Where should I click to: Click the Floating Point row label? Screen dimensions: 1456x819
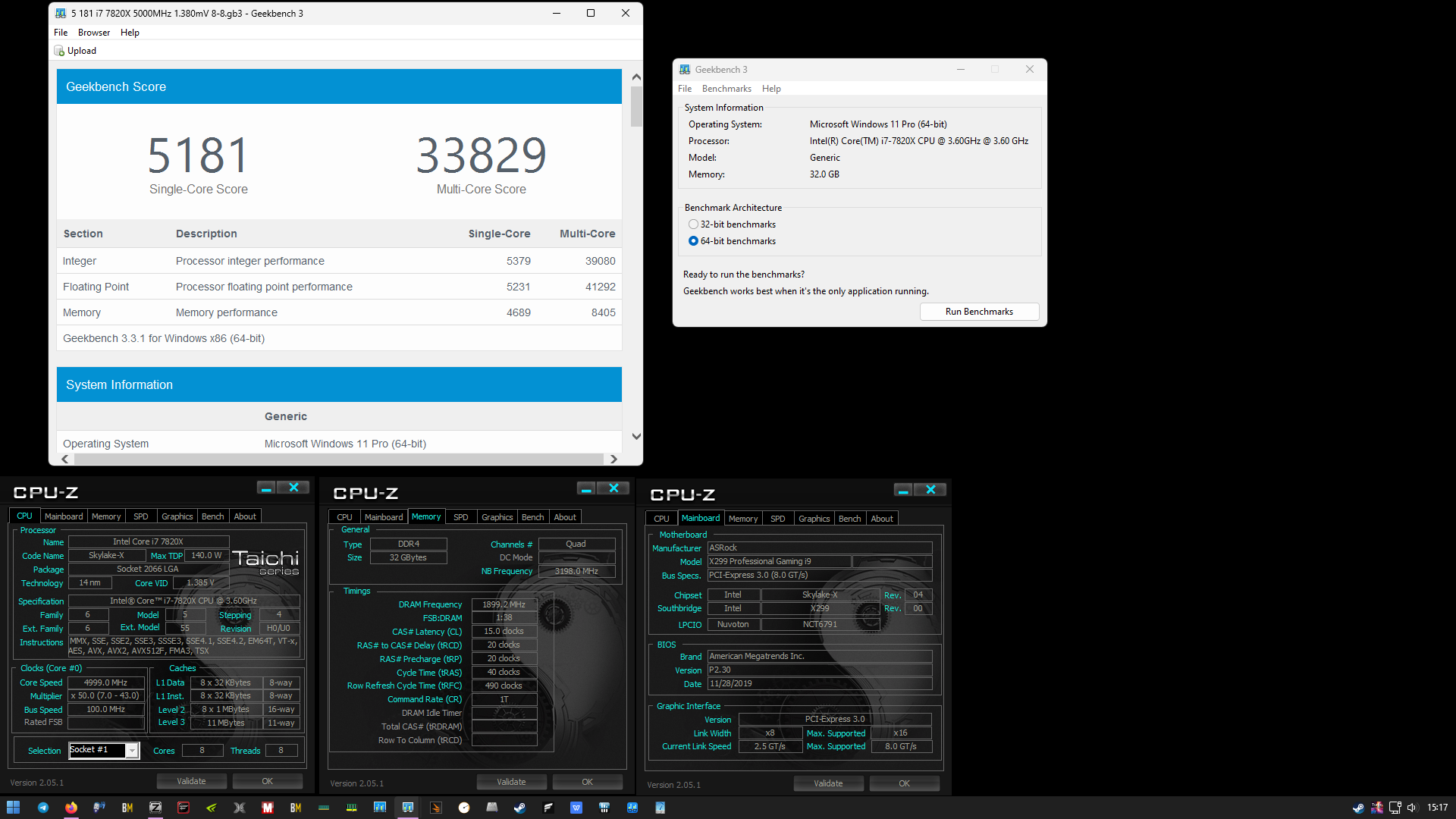click(x=96, y=287)
